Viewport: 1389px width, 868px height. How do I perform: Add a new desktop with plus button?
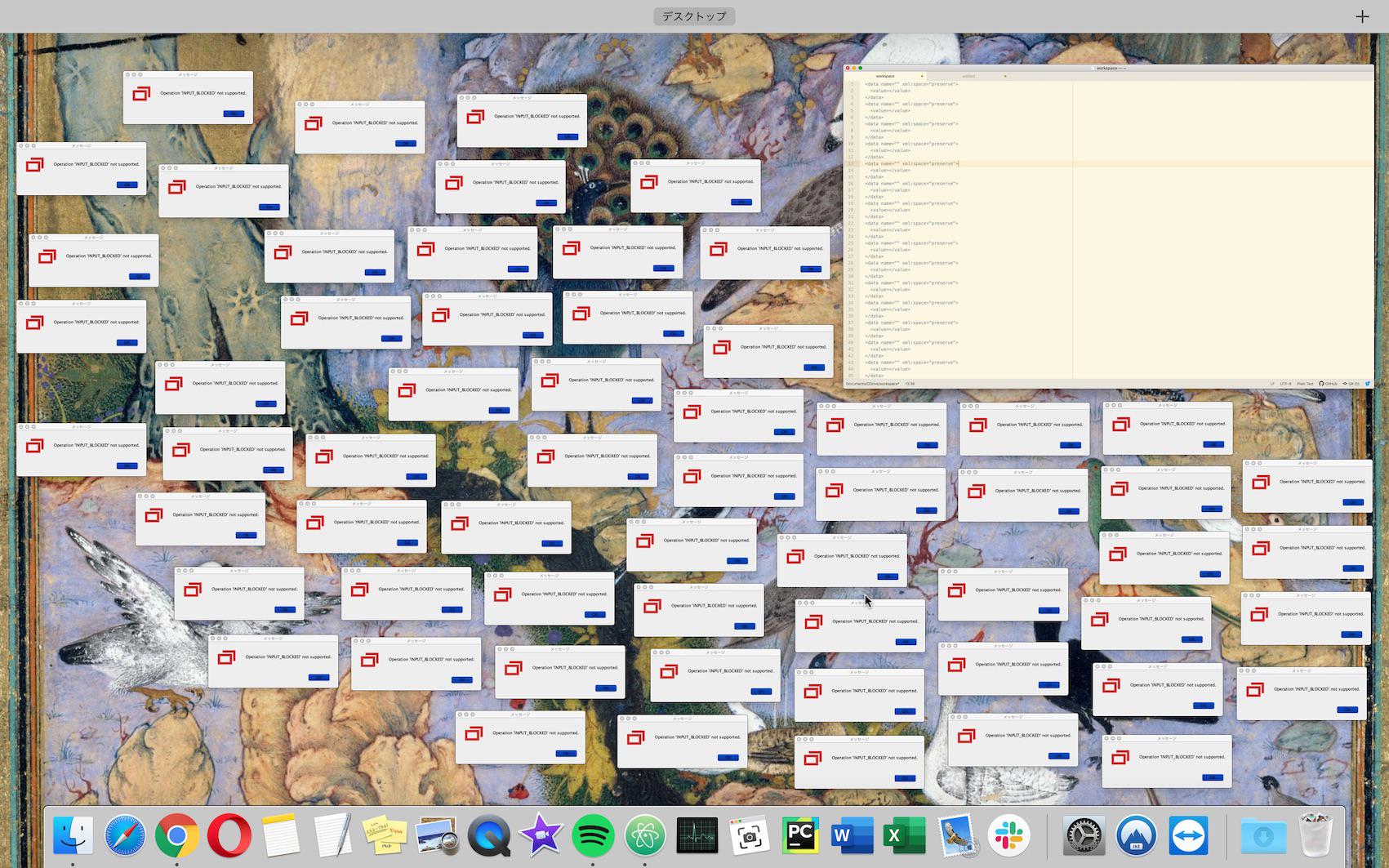pos(1362,16)
